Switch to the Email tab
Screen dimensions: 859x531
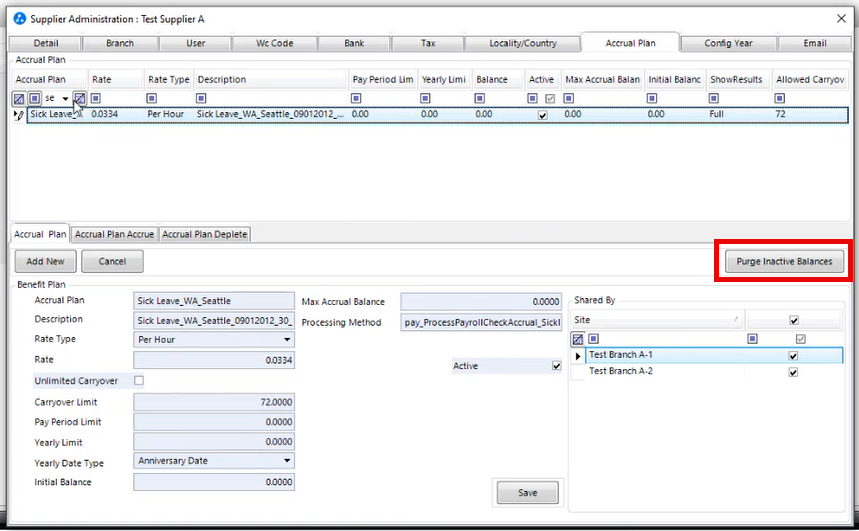(815, 43)
